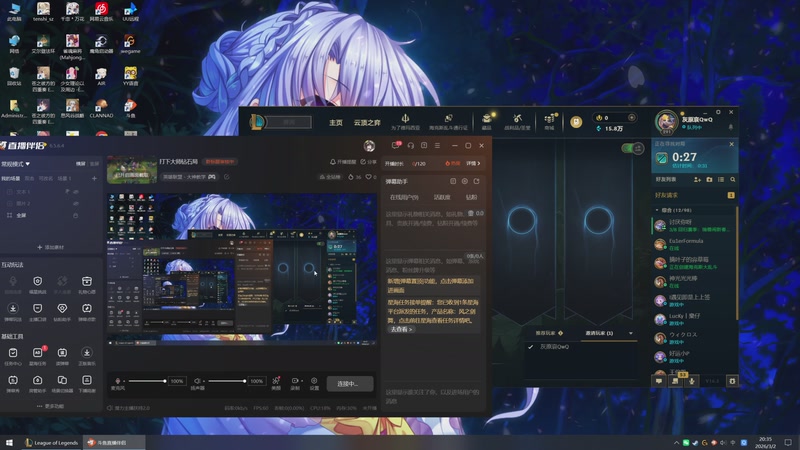Switch to 在线用户 tab in 弹幕助手
Image resolution: width=800 pixels, height=450 pixels.
(404, 197)
